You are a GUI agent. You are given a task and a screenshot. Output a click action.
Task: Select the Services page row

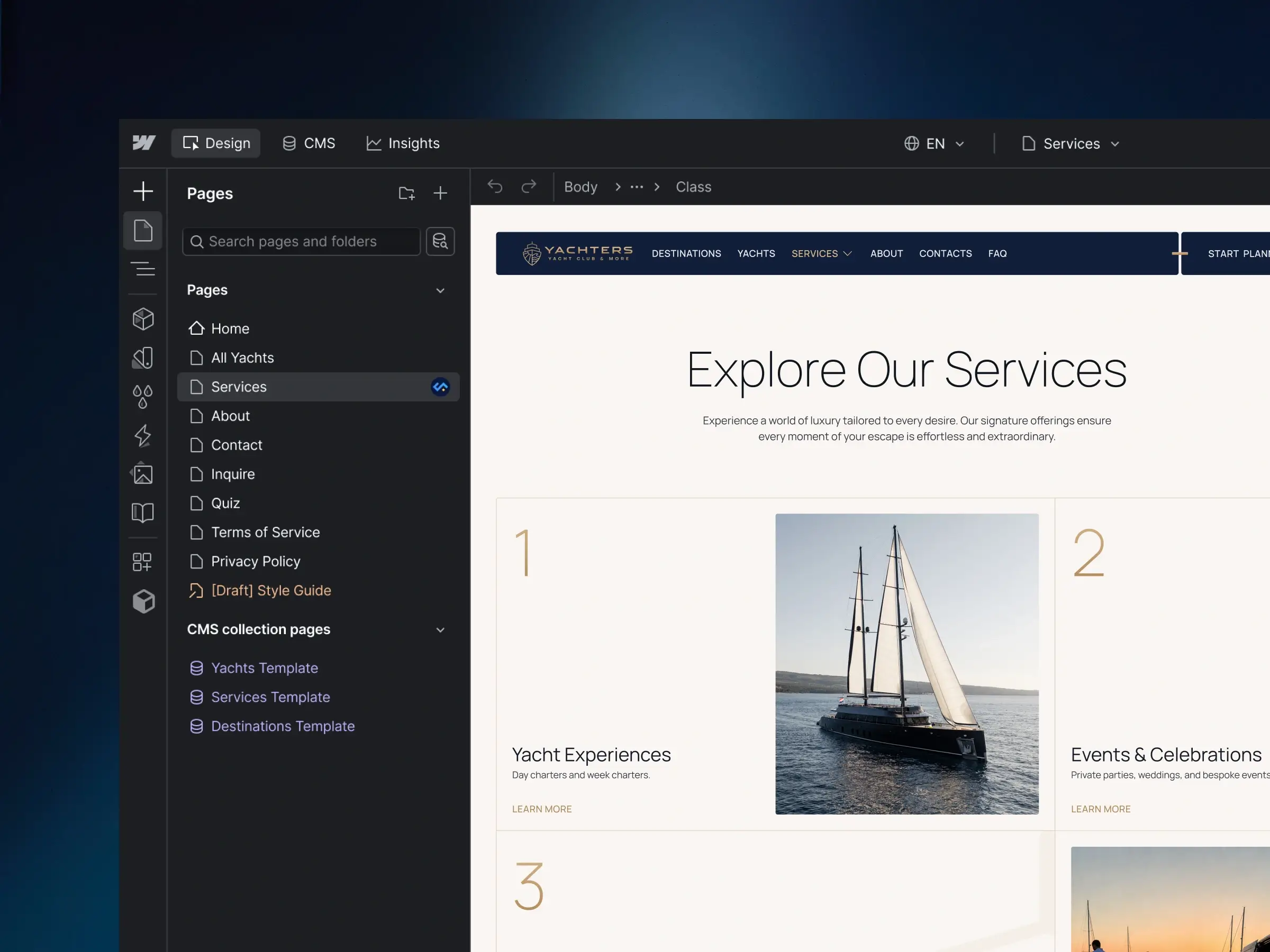point(319,387)
